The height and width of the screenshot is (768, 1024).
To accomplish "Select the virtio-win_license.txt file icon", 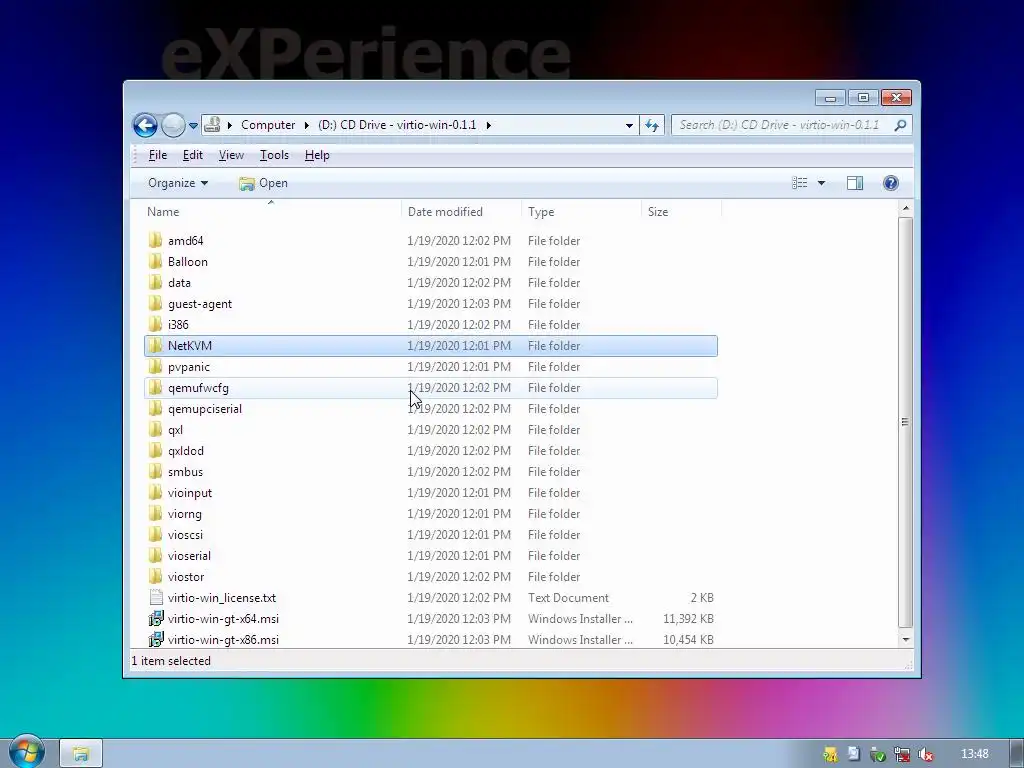I will tap(155, 598).
